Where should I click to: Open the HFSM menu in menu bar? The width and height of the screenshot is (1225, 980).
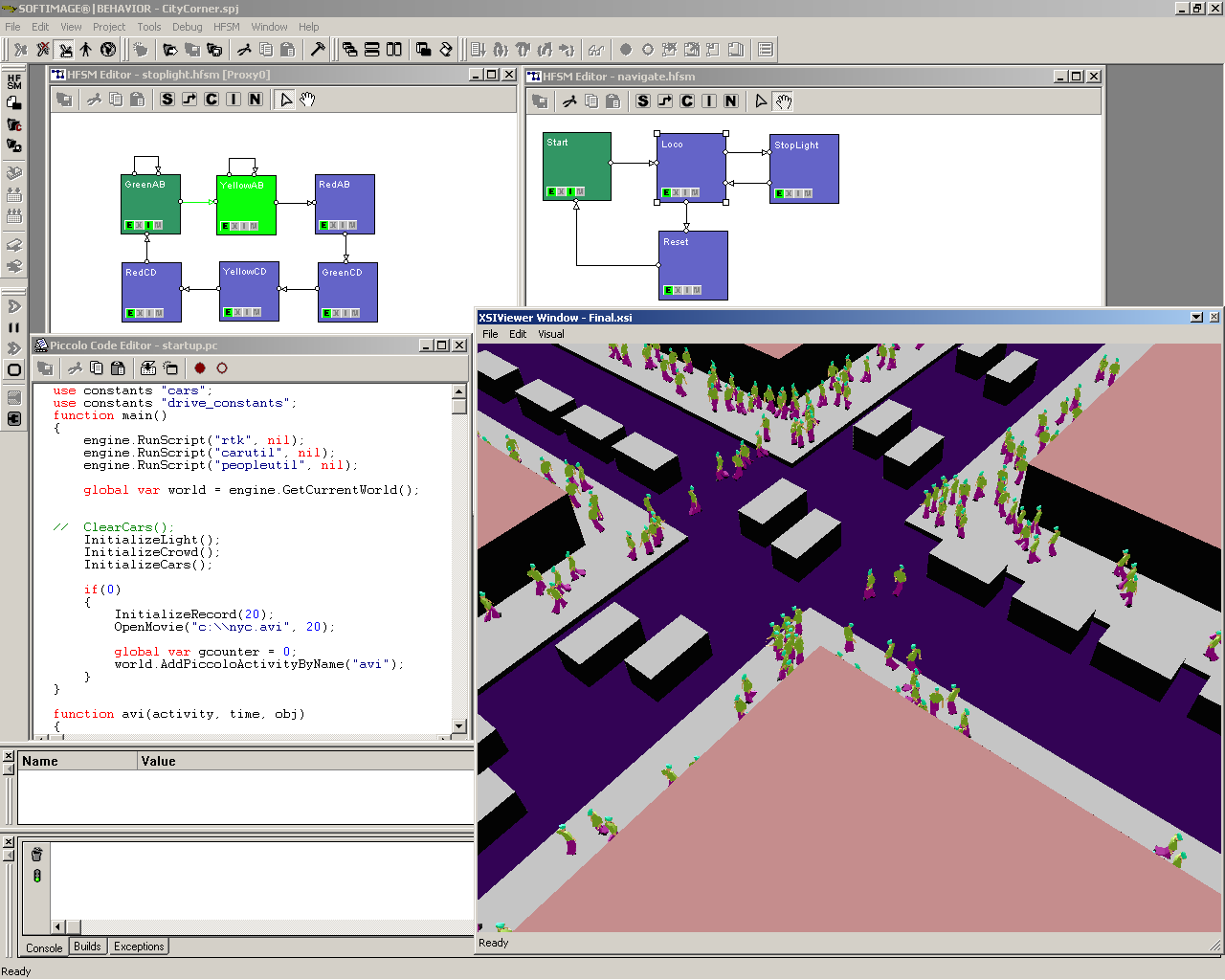[x=227, y=27]
